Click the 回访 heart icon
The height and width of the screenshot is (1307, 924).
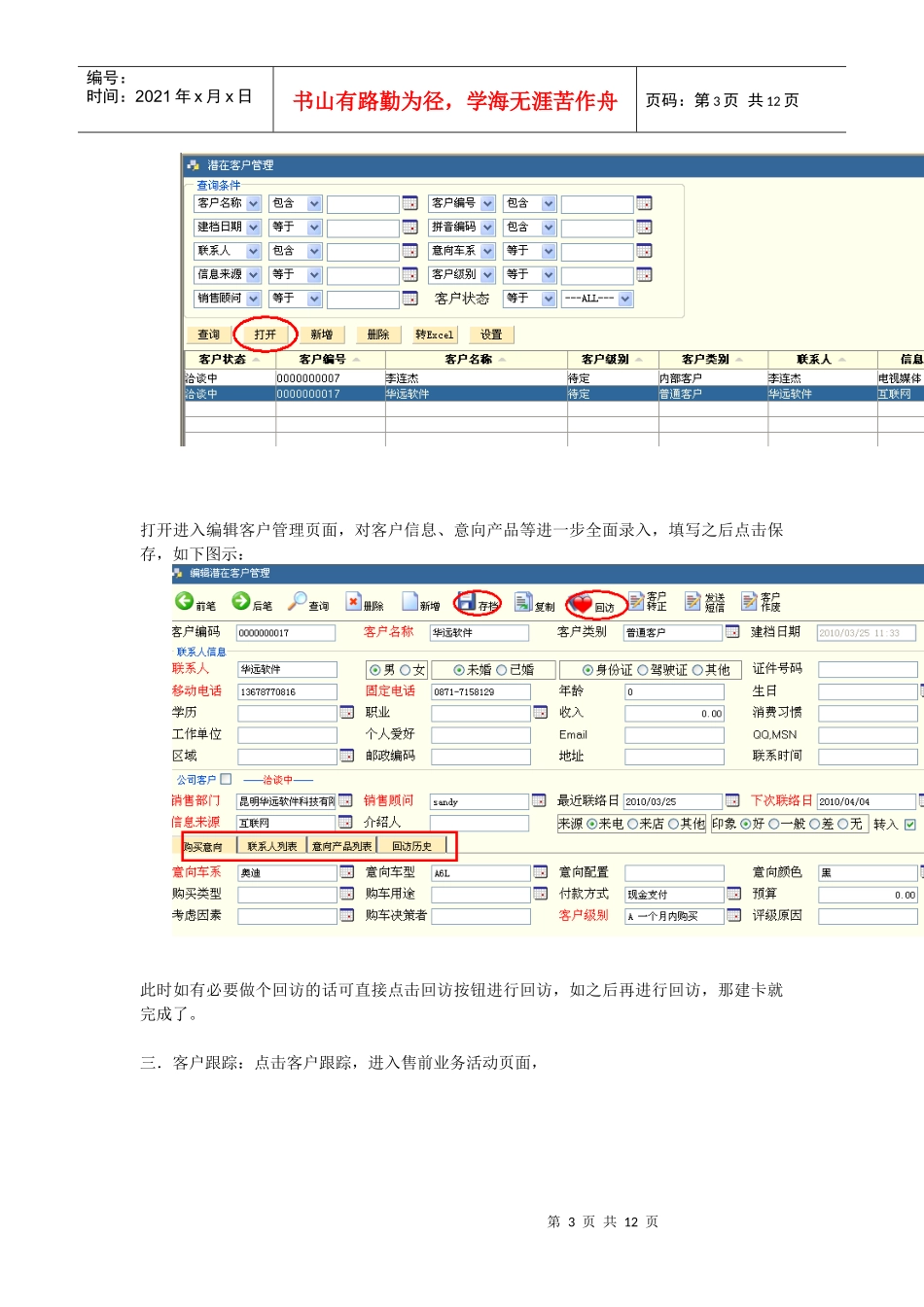tap(582, 604)
